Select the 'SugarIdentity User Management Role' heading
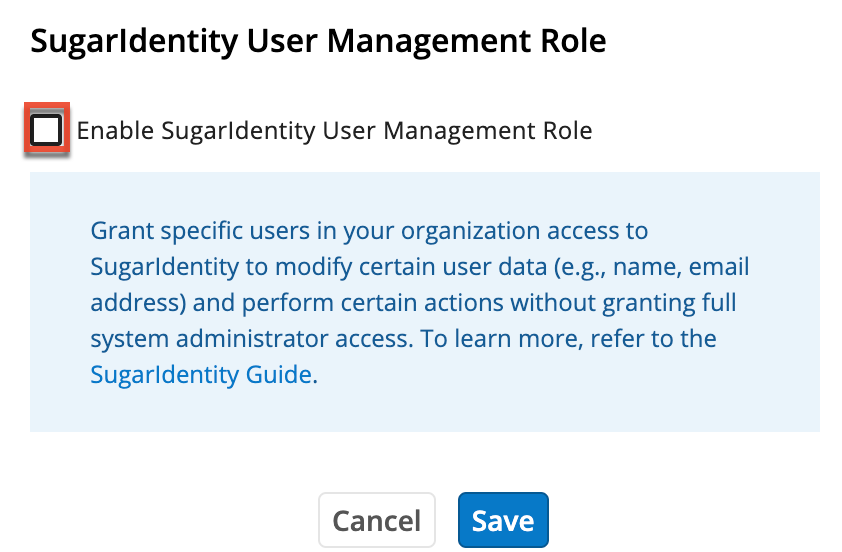The image size is (842, 552). (318, 41)
